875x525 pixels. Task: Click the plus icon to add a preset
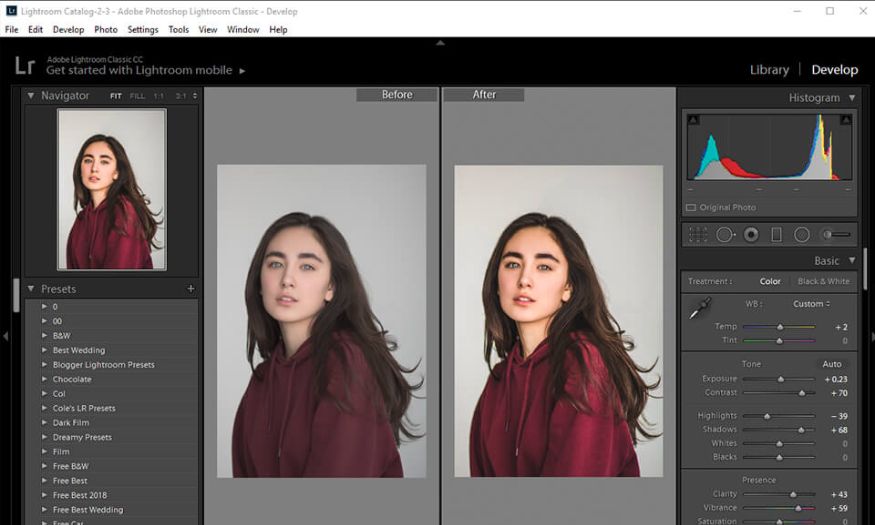pyautogui.click(x=191, y=288)
